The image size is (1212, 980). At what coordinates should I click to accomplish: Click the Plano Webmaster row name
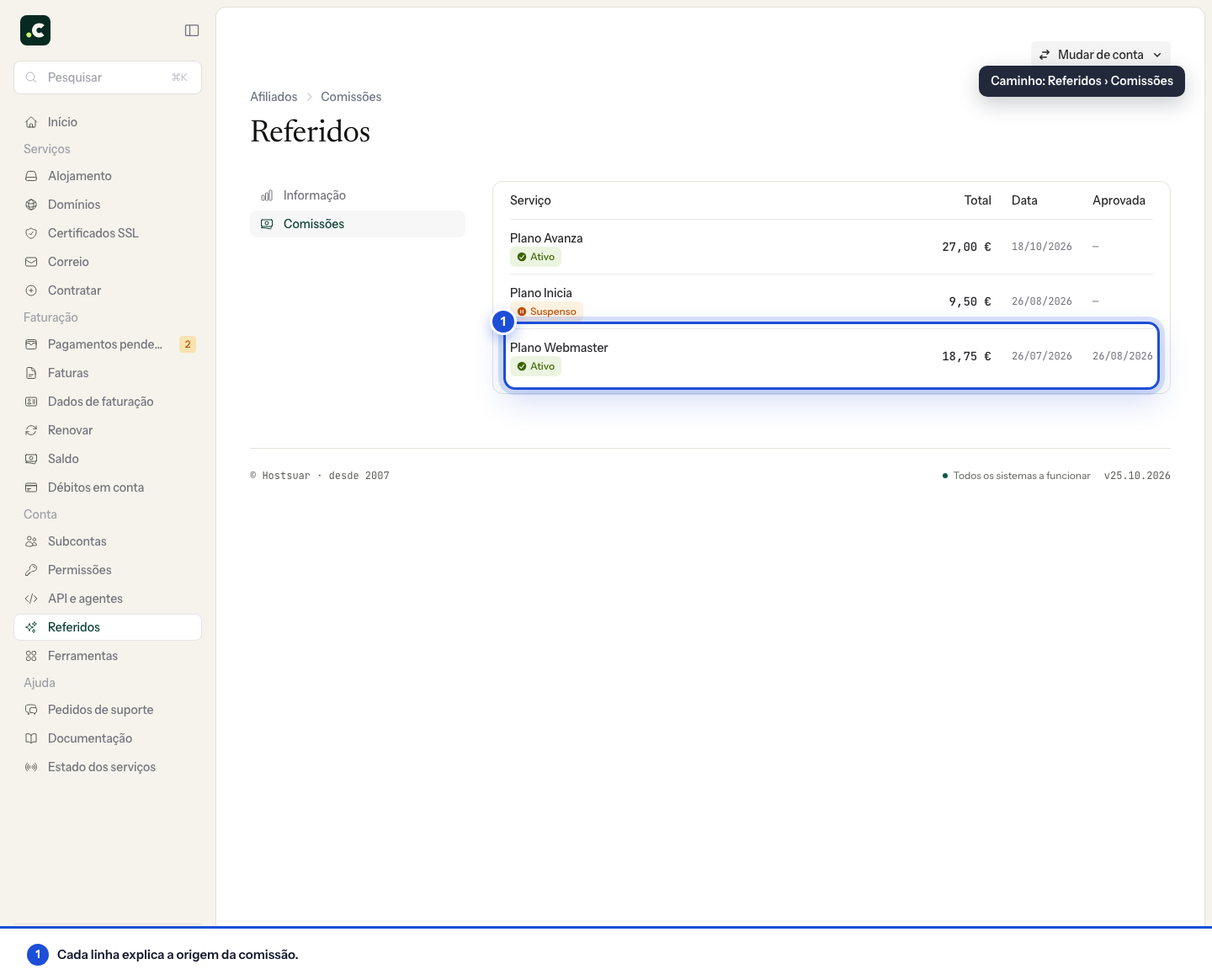559,348
